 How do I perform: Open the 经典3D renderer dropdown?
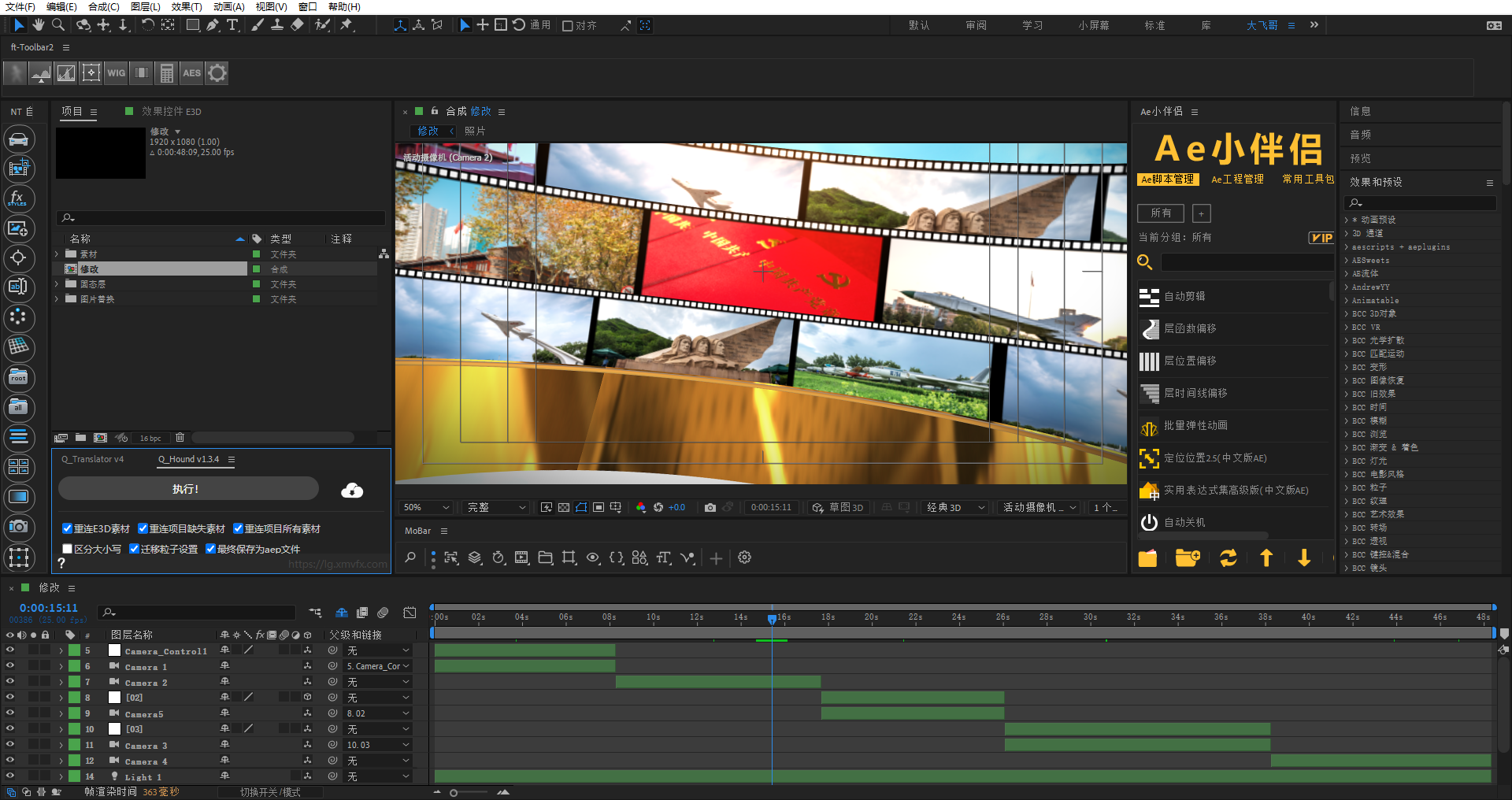coord(954,507)
